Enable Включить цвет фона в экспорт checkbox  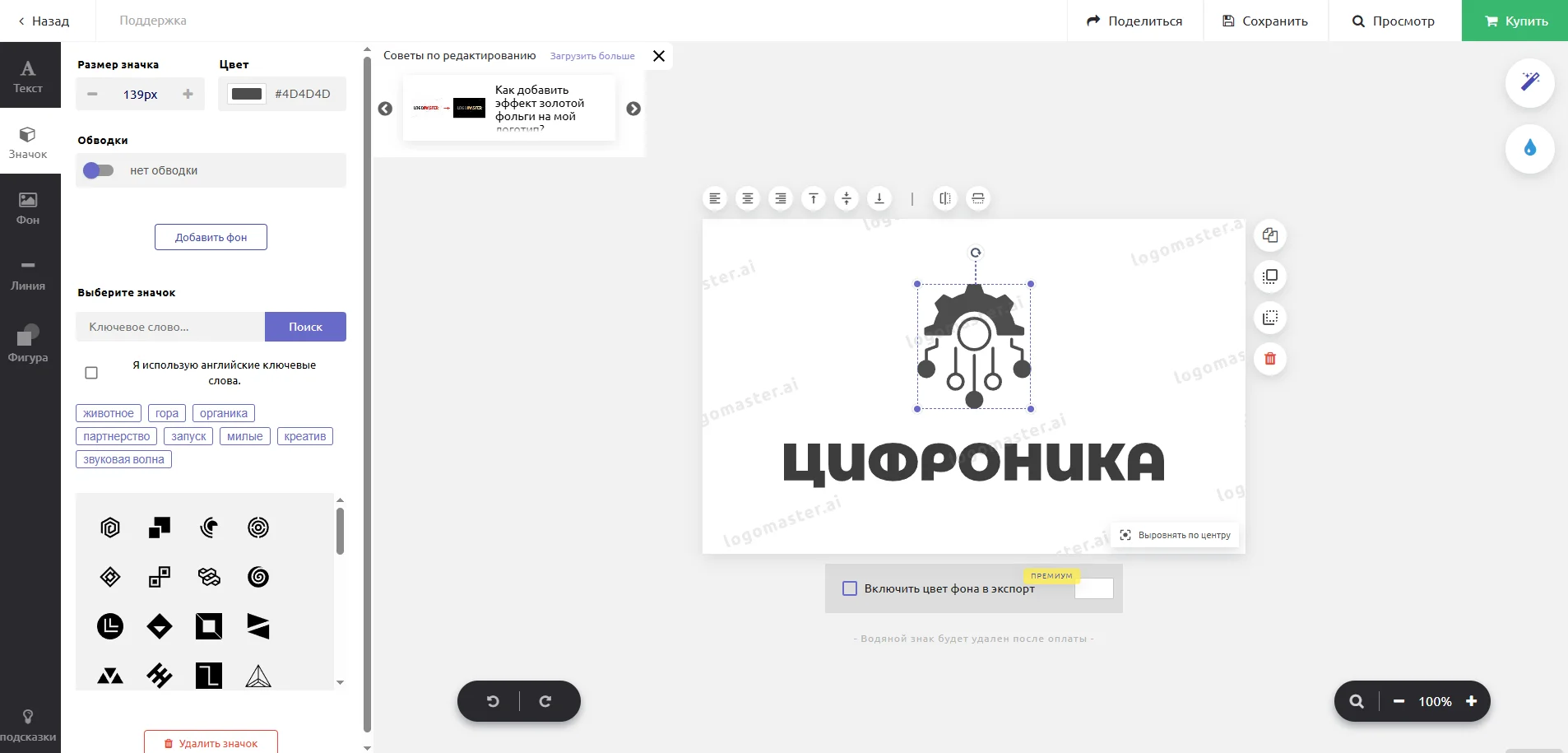(850, 588)
